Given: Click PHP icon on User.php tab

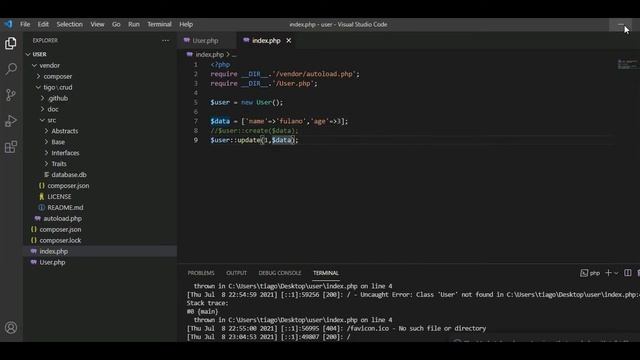Looking at the screenshot, I should click(x=187, y=40).
